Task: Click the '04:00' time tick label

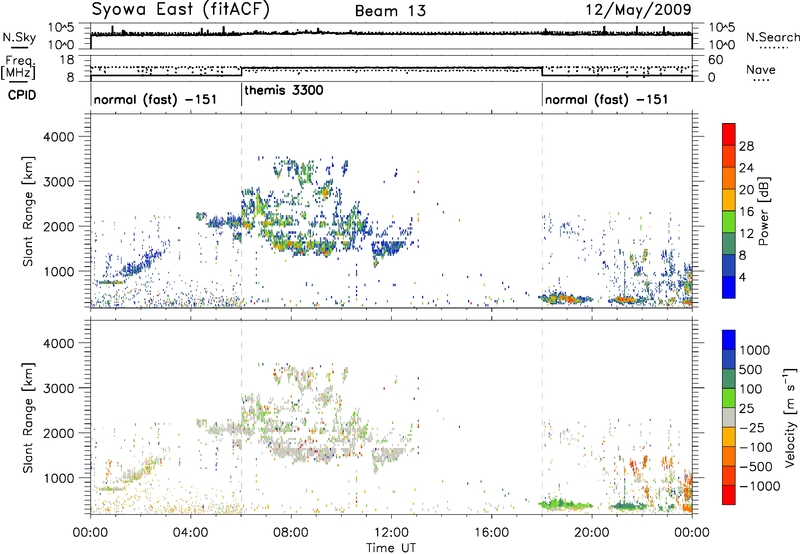Action: tap(191, 533)
